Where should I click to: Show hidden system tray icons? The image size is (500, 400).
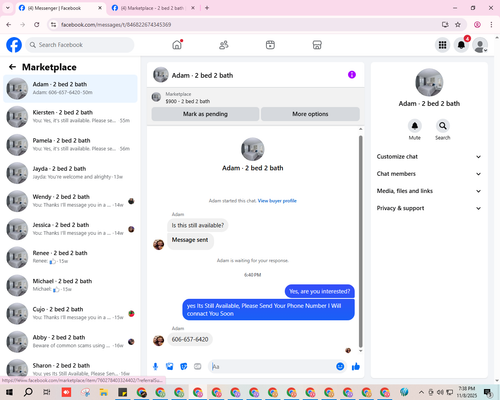(x=421, y=392)
